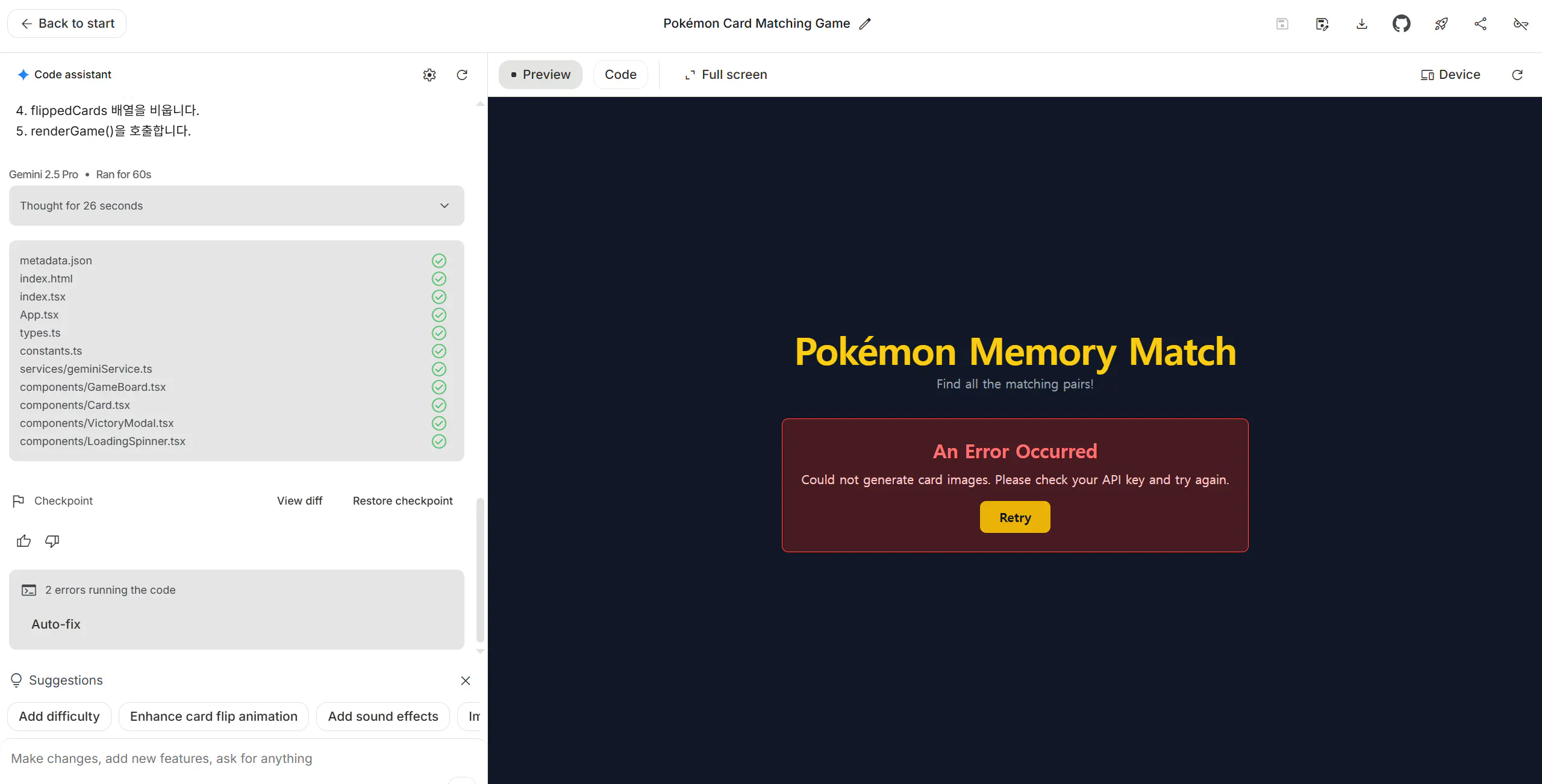Click the rocket deploy icon
The width and height of the screenshot is (1542, 784).
click(x=1441, y=24)
